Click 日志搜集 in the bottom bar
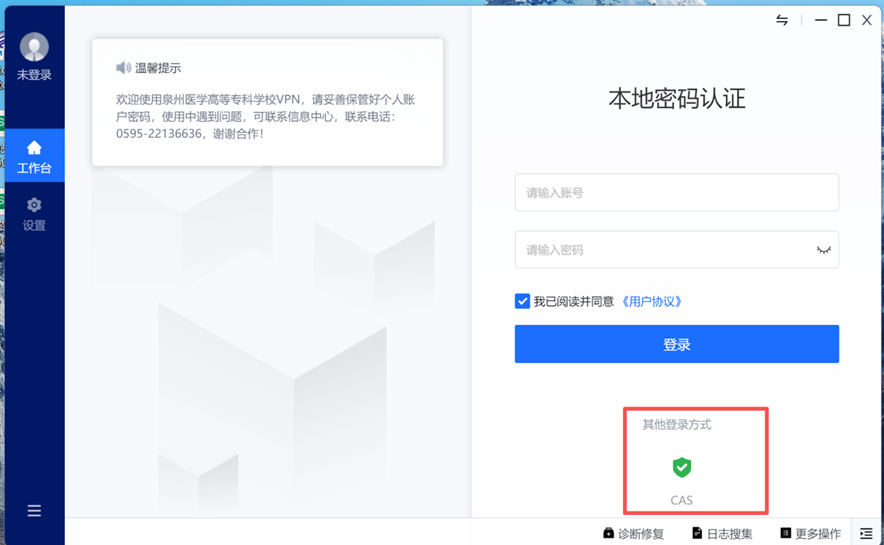The width and height of the screenshot is (884, 545). [x=722, y=533]
